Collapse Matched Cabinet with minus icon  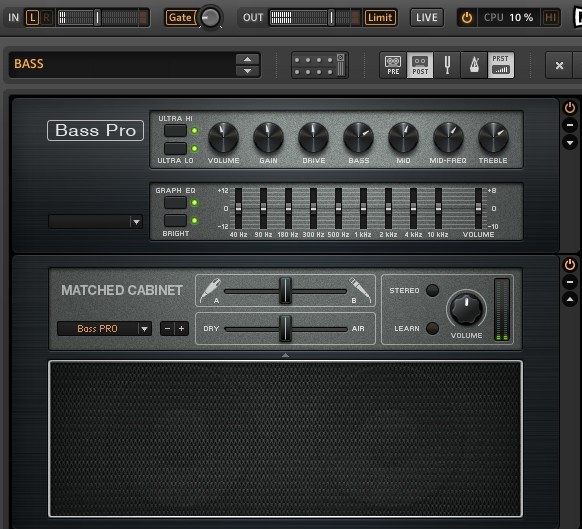pos(570,282)
